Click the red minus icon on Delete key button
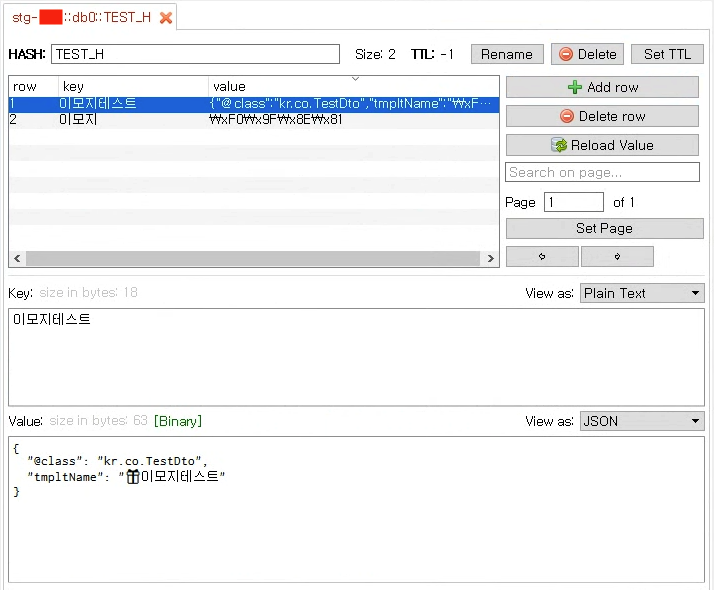714x590 pixels. 566,54
